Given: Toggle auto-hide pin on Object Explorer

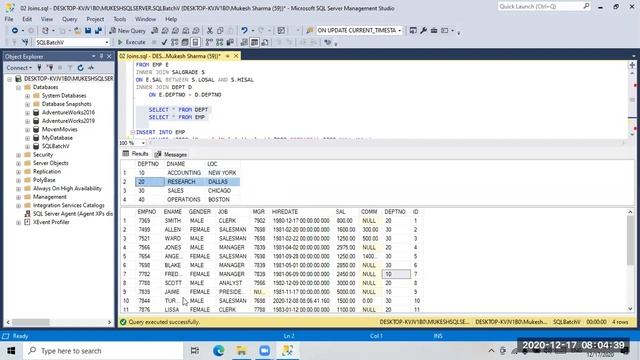Looking at the screenshot, I should click(x=102, y=56).
